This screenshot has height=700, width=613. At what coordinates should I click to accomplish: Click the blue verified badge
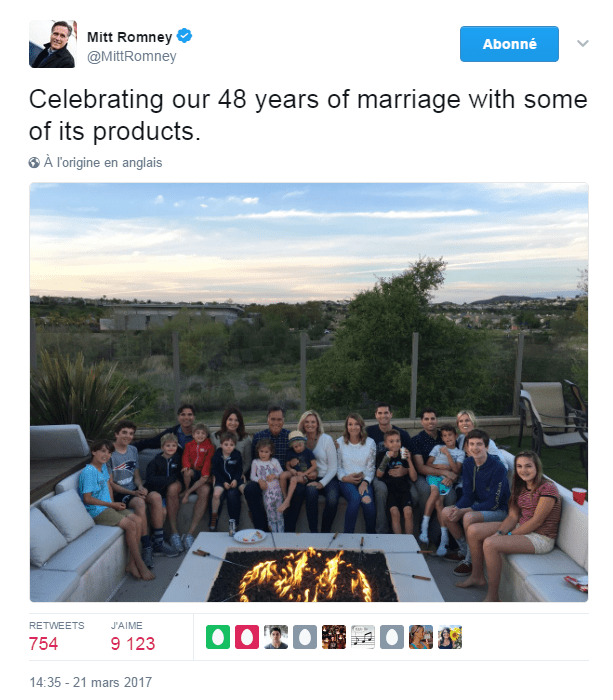coord(186,37)
